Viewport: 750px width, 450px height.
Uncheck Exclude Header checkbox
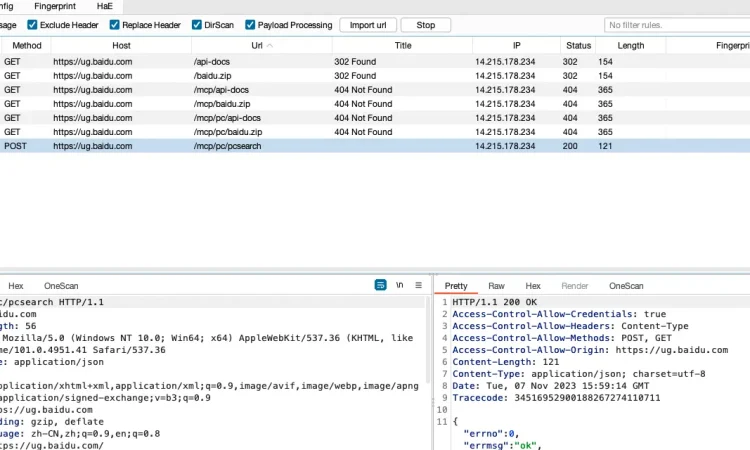[x=32, y=25]
